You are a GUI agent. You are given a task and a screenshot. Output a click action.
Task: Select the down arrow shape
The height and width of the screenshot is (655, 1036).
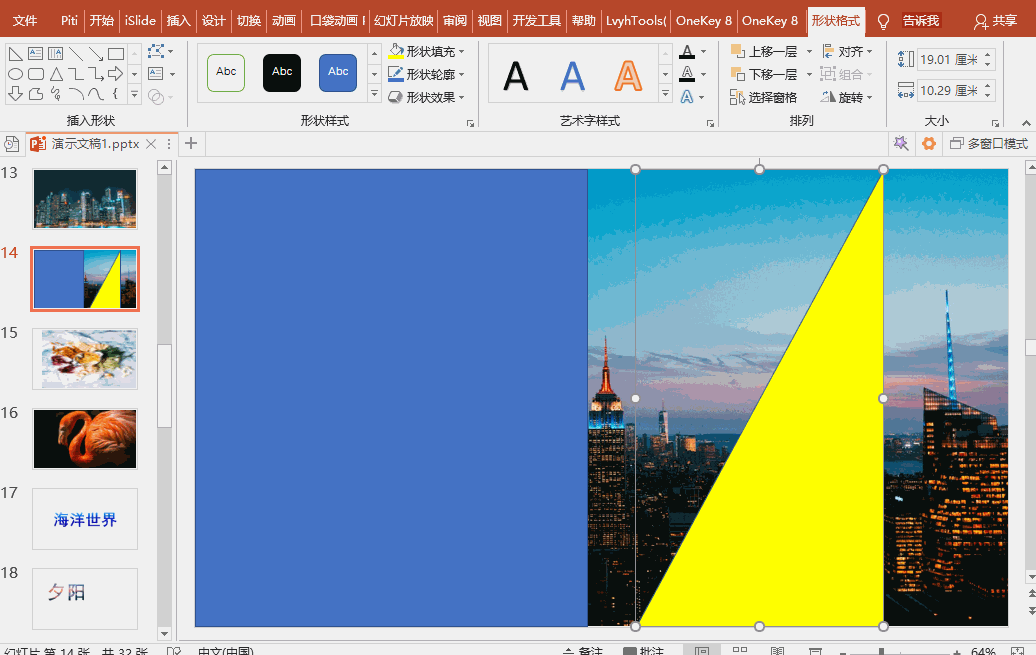(x=15, y=94)
